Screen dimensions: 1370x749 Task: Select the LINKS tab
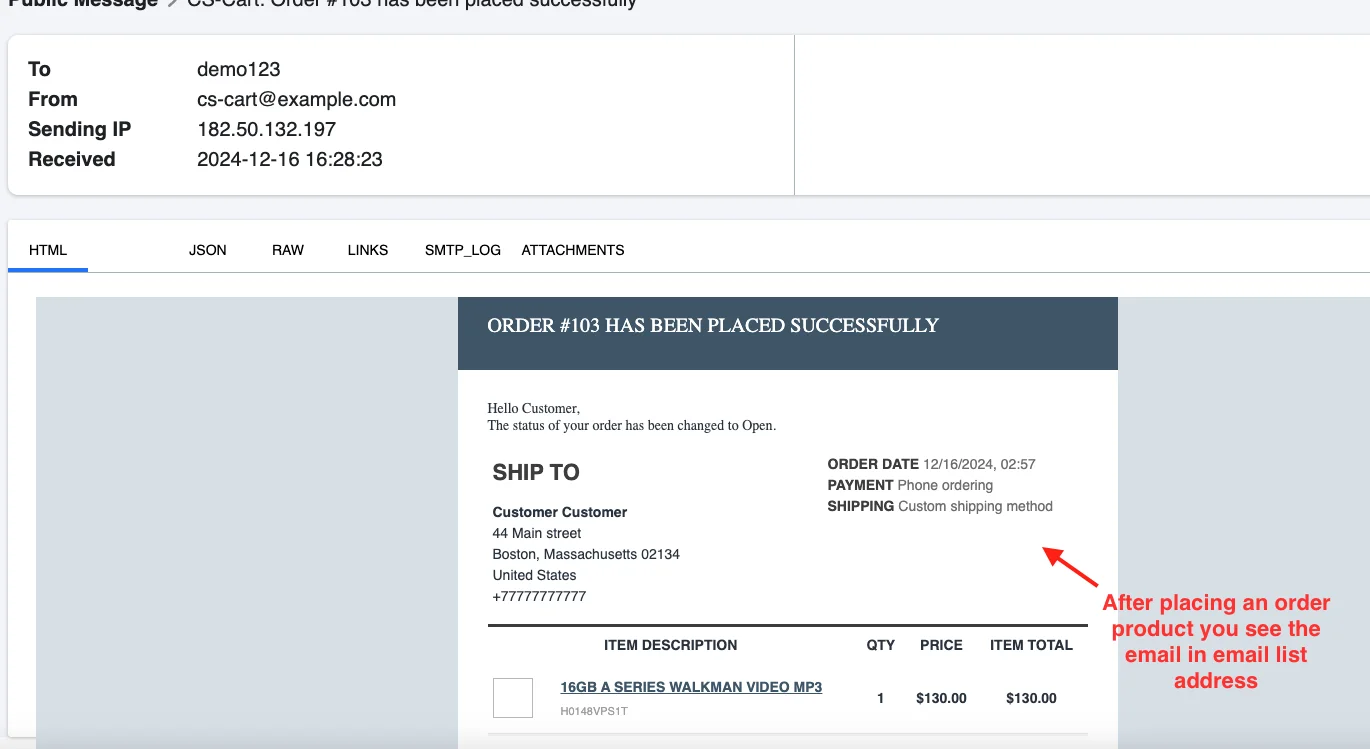[368, 250]
